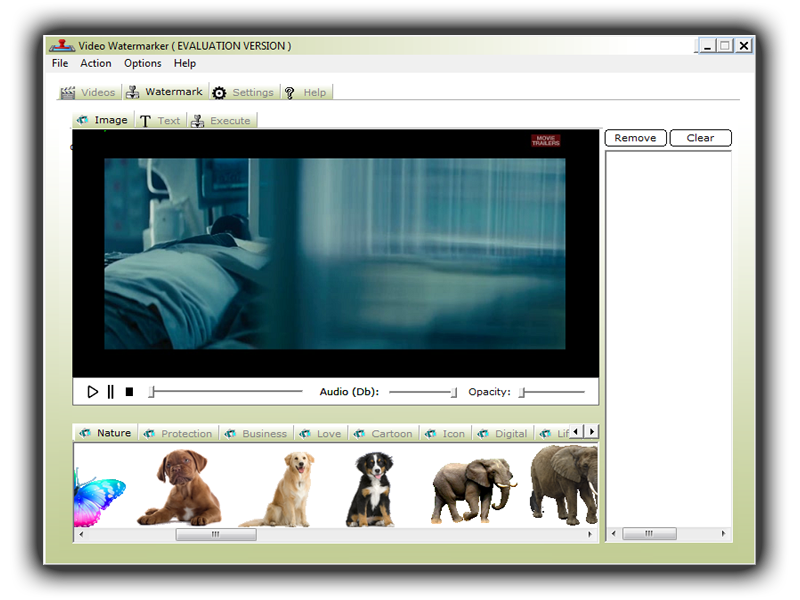Switch to the Watermark tab
800x600 pixels.
pos(165,92)
